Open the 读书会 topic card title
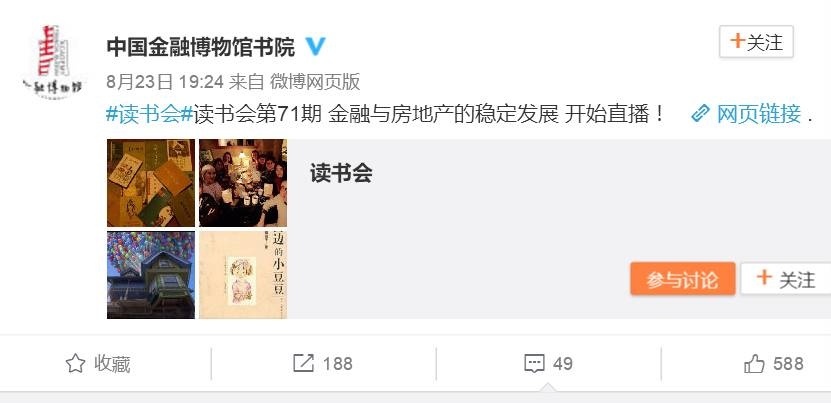Image resolution: width=831 pixels, height=403 pixels. pos(341,173)
